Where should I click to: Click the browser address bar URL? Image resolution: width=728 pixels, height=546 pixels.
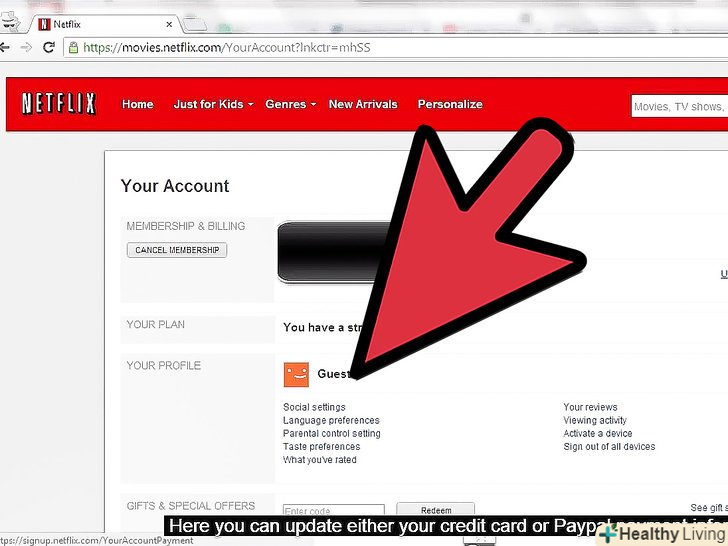coord(227,47)
